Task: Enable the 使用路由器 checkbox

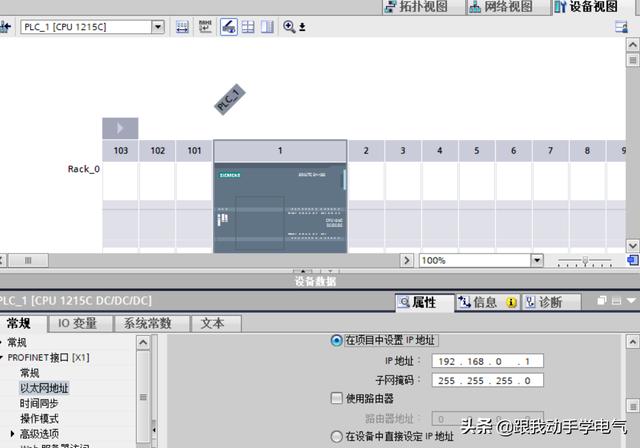Action: 336,398
